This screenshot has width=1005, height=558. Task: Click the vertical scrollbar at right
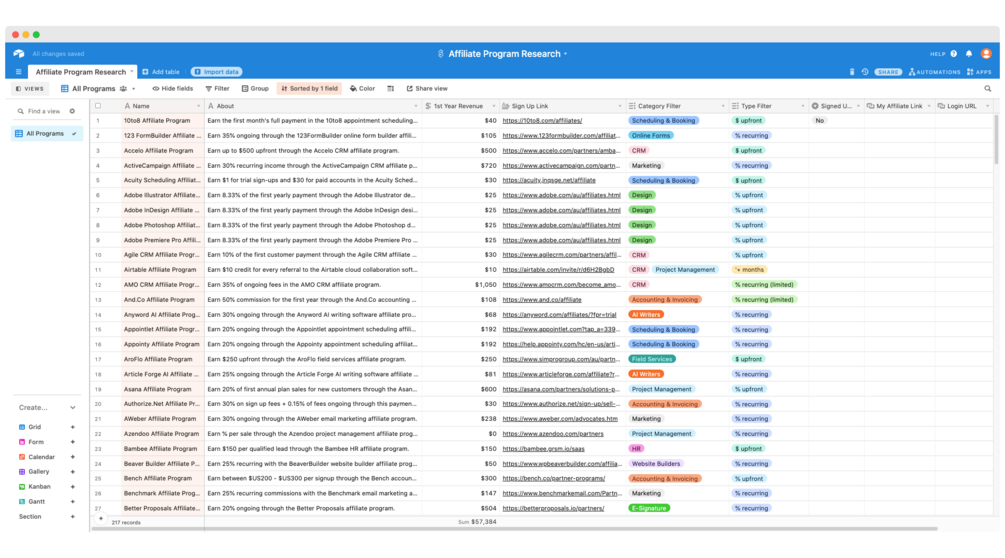(997, 138)
